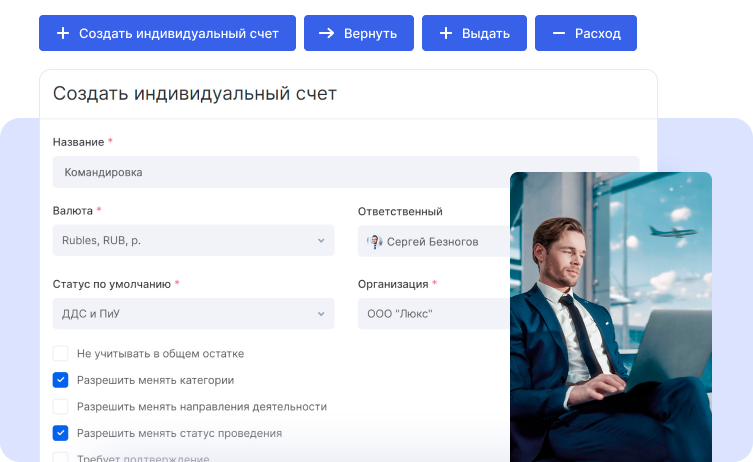
Task: Click the "Организация" label
Action: tap(393, 284)
